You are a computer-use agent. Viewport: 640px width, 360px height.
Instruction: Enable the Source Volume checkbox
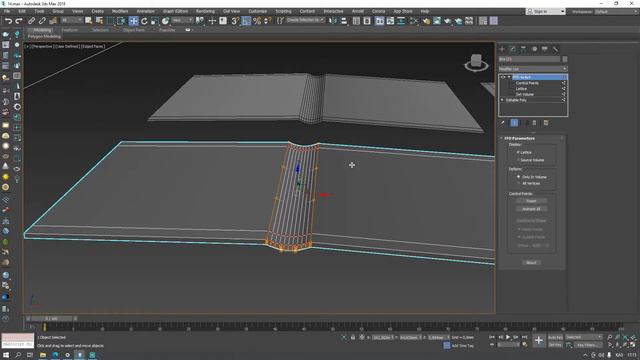pos(518,160)
